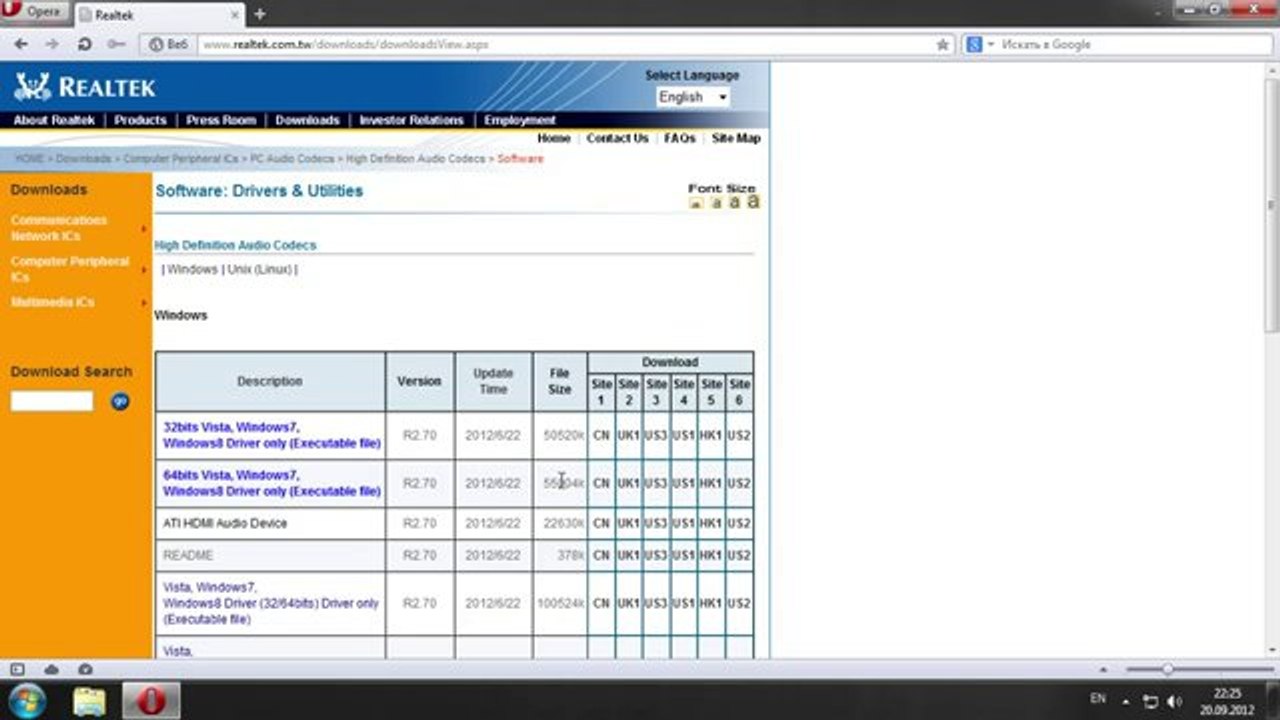Click the Opera taskbar icon
1280x720 pixels.
click(x=151, y=701)
